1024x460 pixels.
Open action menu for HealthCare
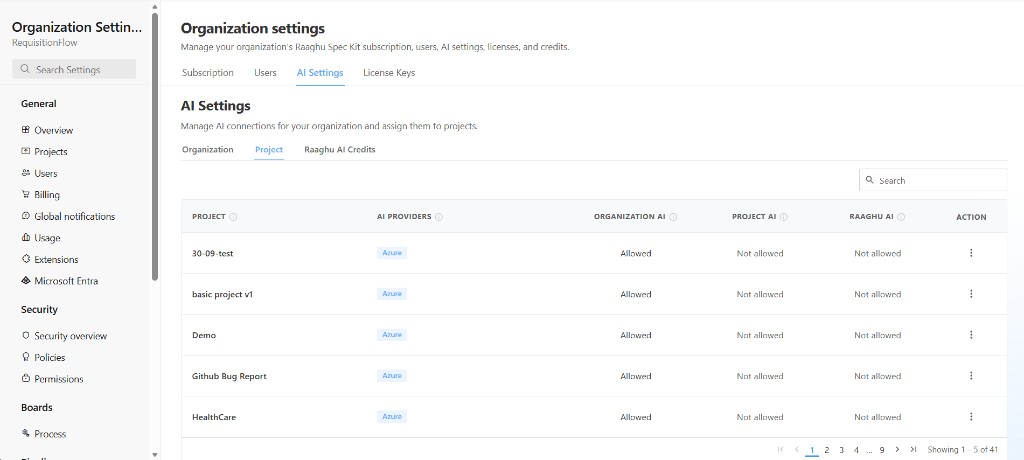[971, 416]
